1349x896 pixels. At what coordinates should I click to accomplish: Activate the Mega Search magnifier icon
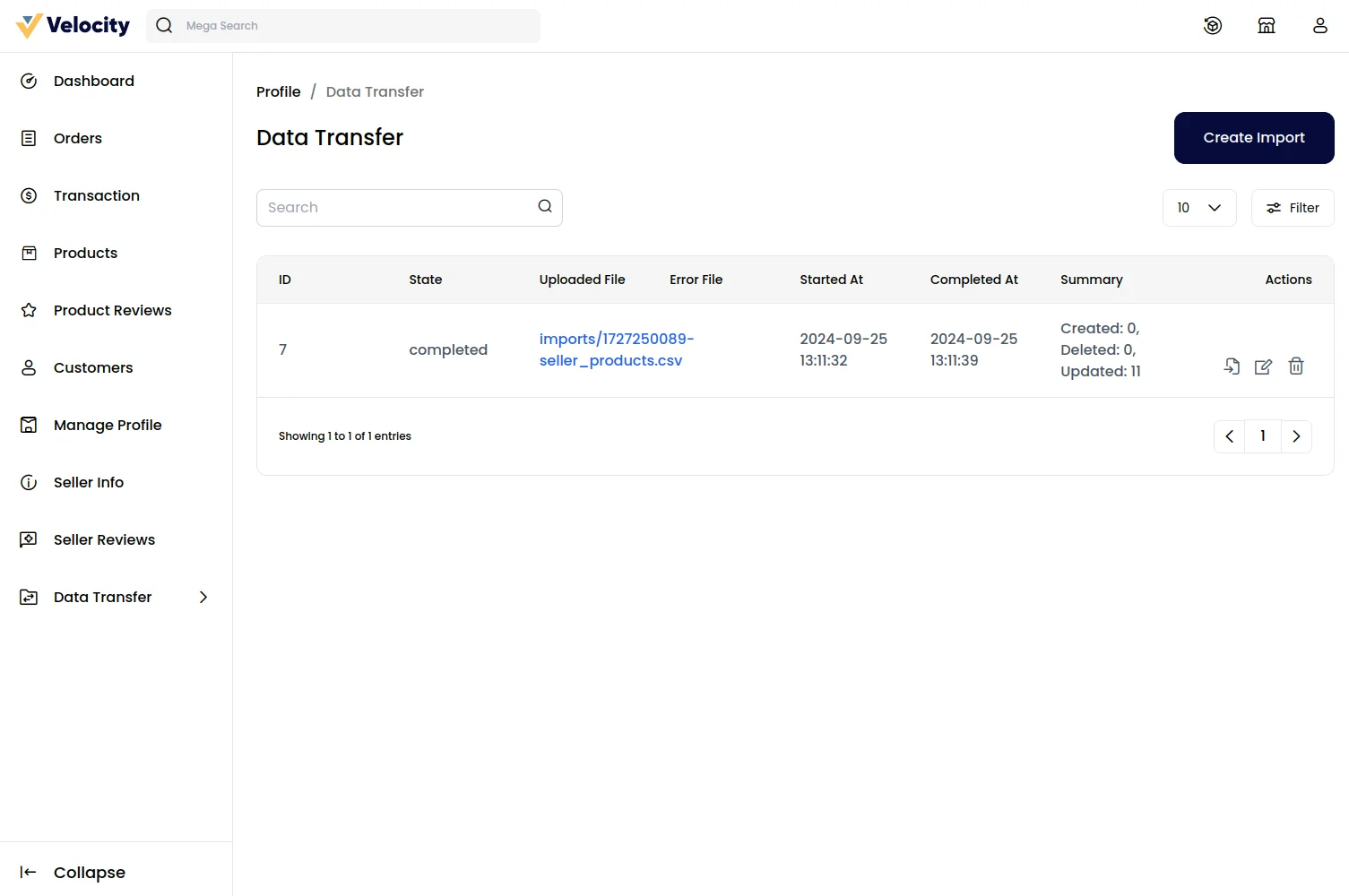tap(164, 25)
